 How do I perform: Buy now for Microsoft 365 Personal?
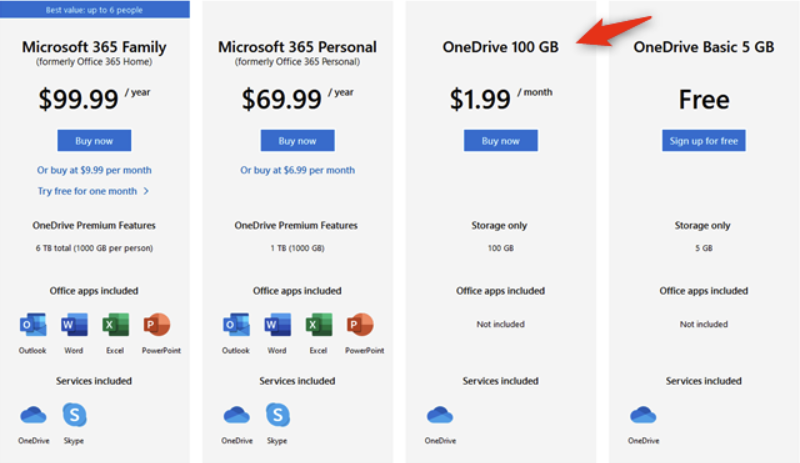point(297,140)
